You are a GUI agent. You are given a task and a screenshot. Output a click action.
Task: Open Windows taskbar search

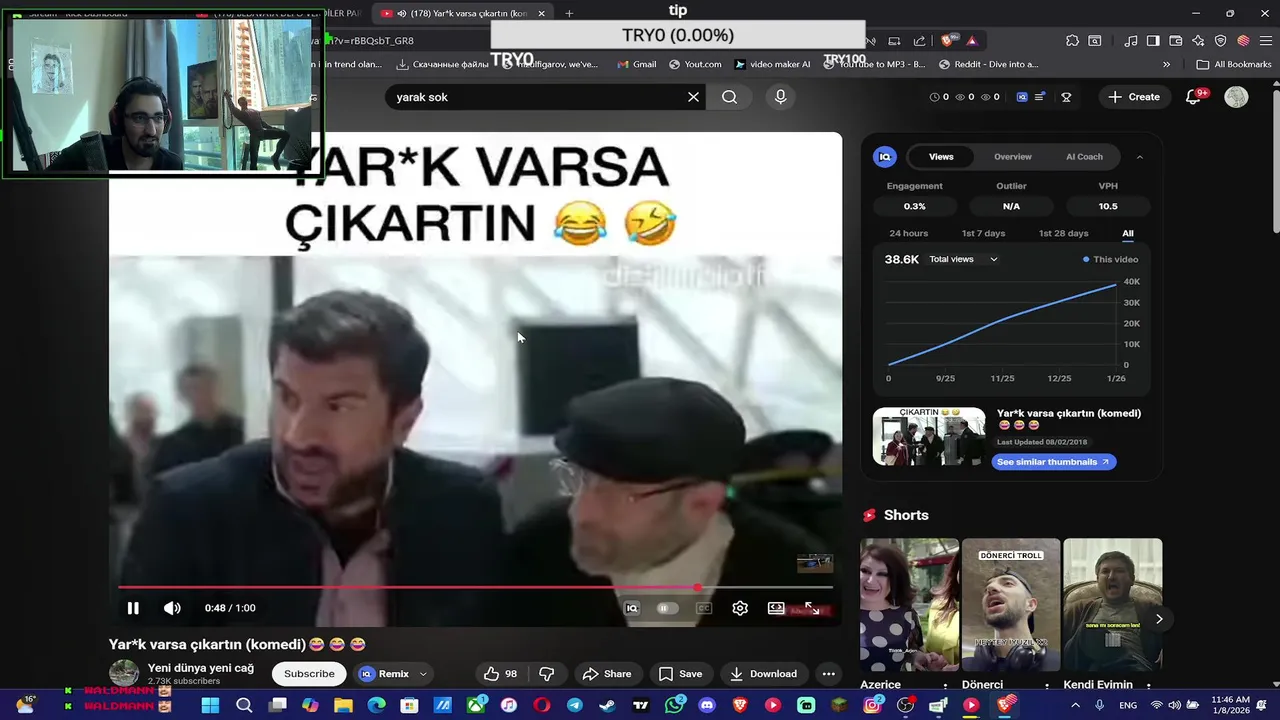pyautogui.click(x=244, y=705)
